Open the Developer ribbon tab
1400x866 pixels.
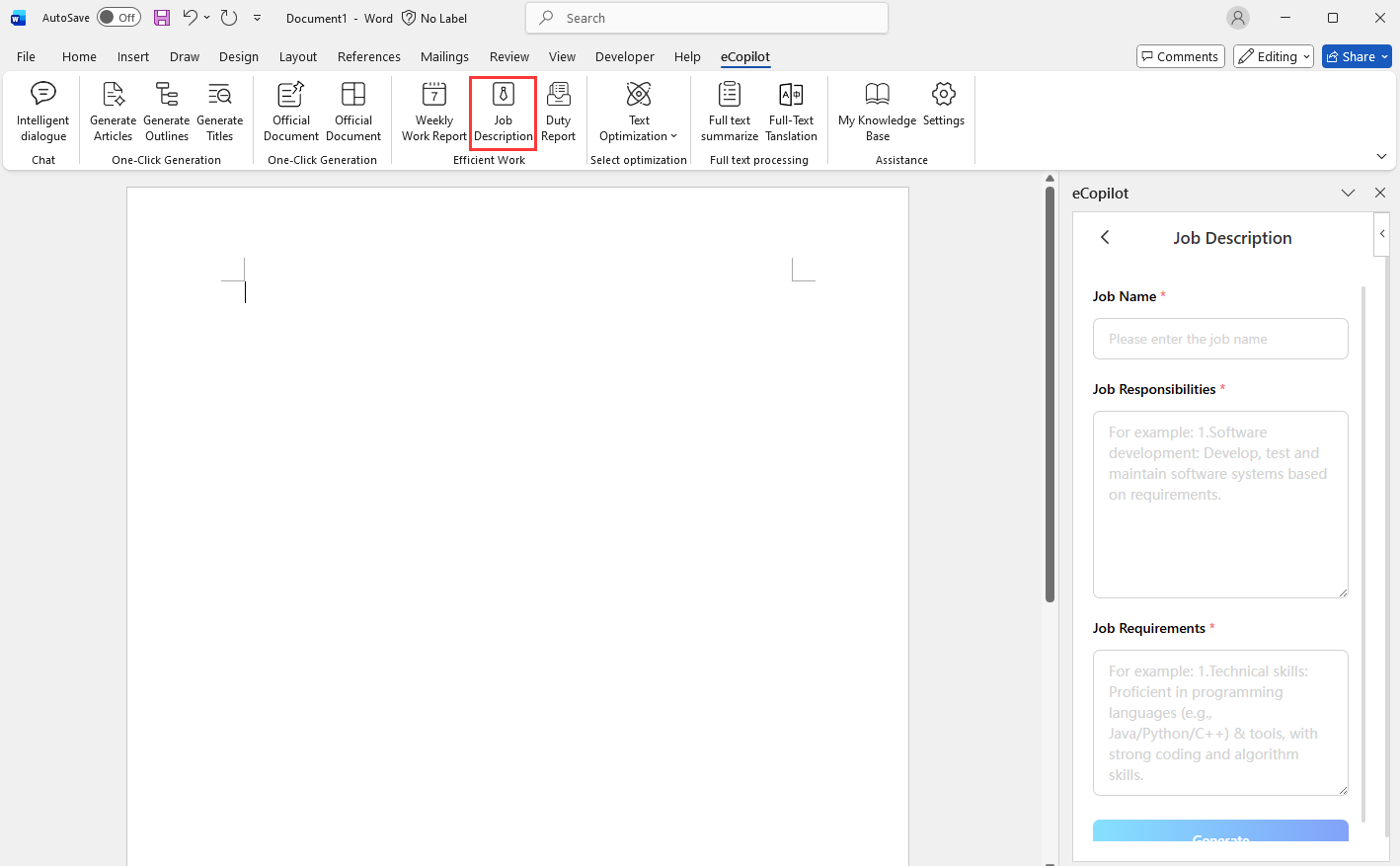(624, 56)
